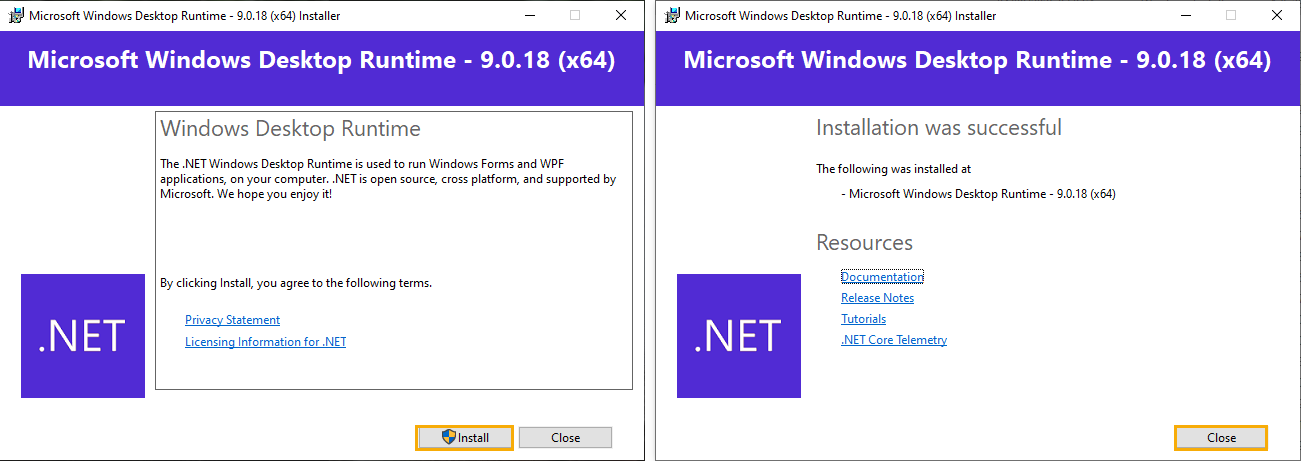The width and height of the screenshot is (1301, 461).
Task: Click the Install button with shield icon
Action: (x=465, y=437)
